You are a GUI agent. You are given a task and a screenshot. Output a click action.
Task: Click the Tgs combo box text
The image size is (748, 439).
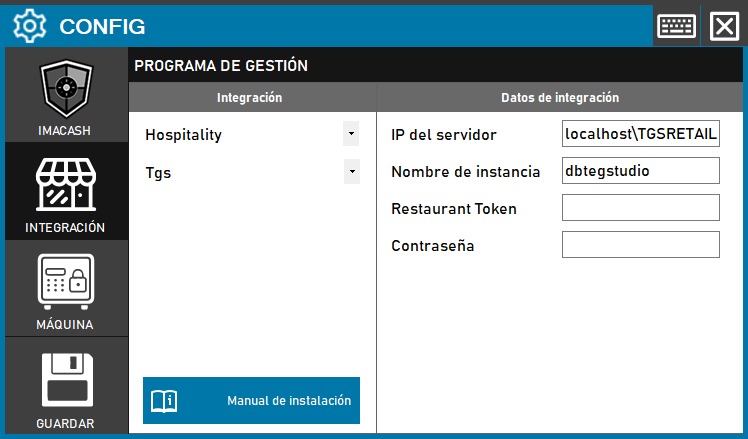tap(240, 173)
